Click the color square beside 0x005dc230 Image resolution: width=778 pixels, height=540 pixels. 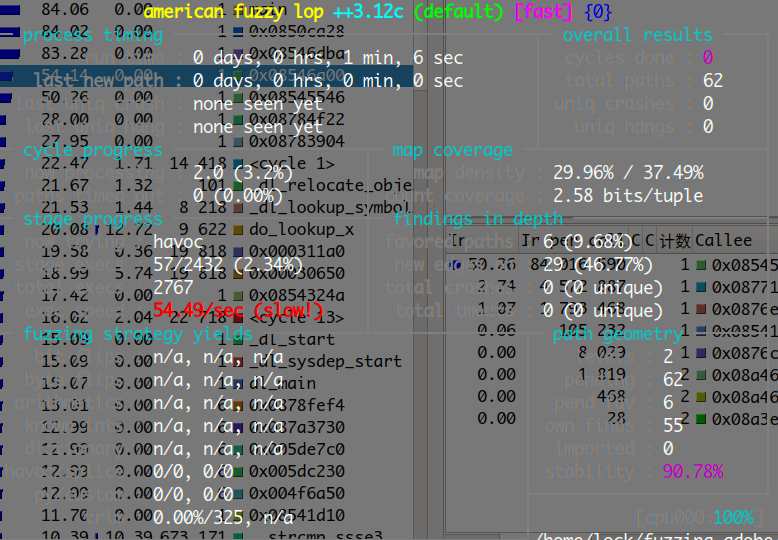[x=238, y=471]
